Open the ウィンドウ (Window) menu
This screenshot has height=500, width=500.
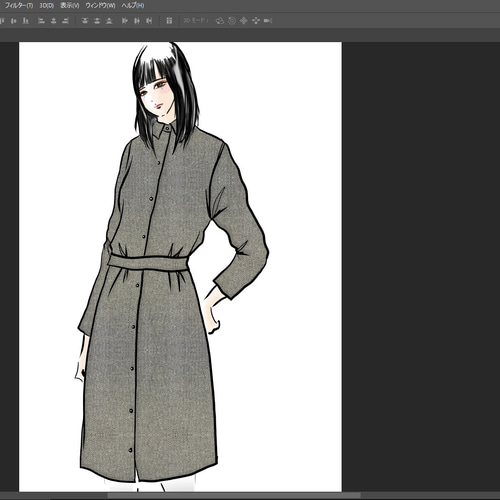tap(100, 6)
